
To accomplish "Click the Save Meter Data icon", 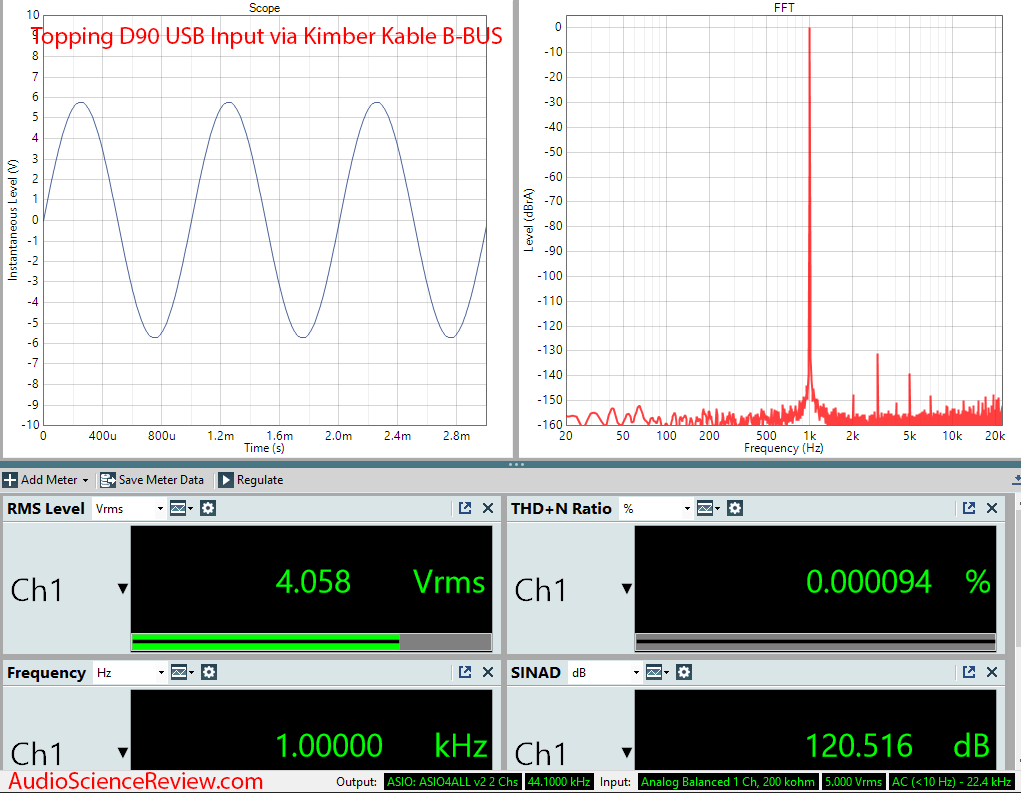I will pos(107,480).
